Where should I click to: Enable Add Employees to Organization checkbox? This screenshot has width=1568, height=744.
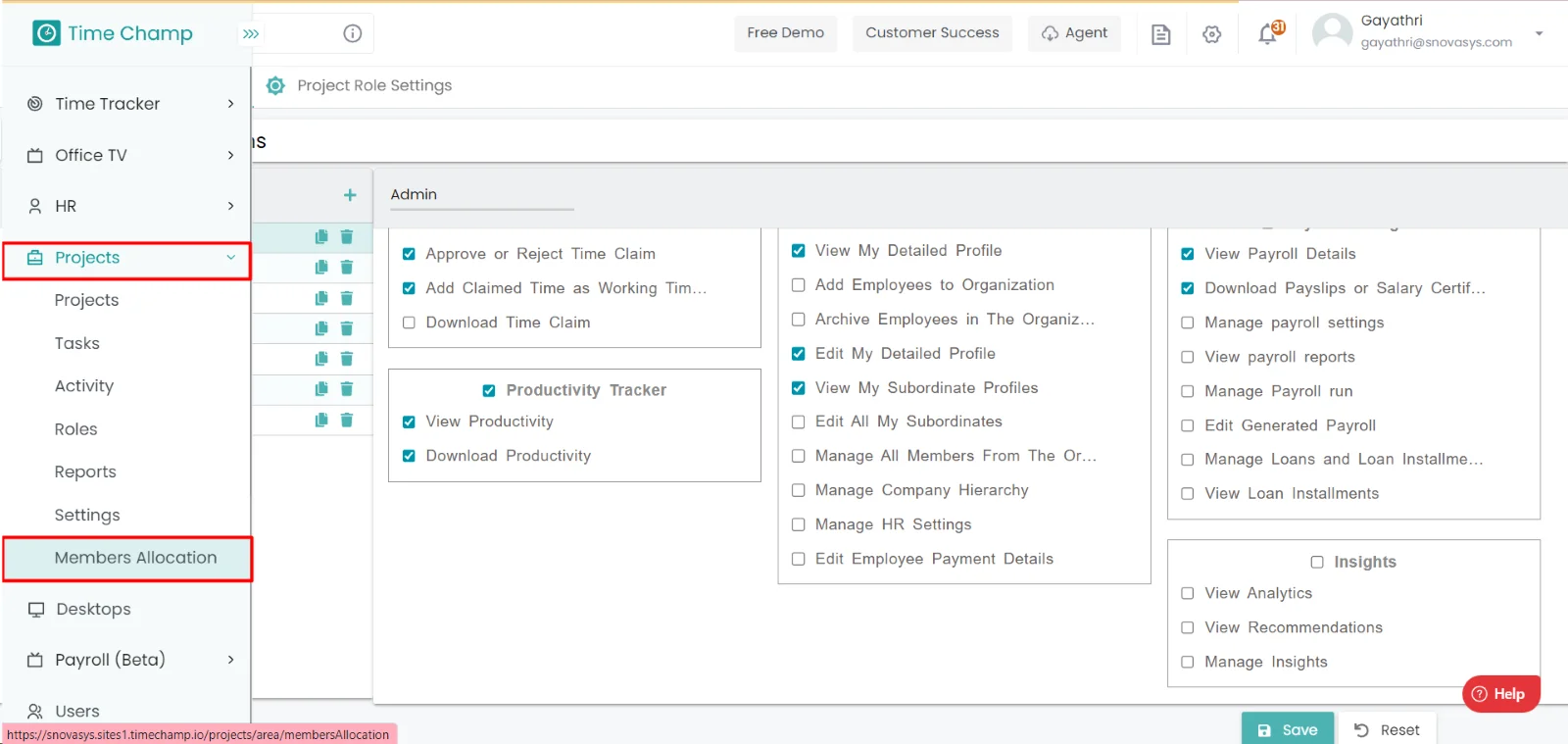pyautogui.click(x=799, y=285)
